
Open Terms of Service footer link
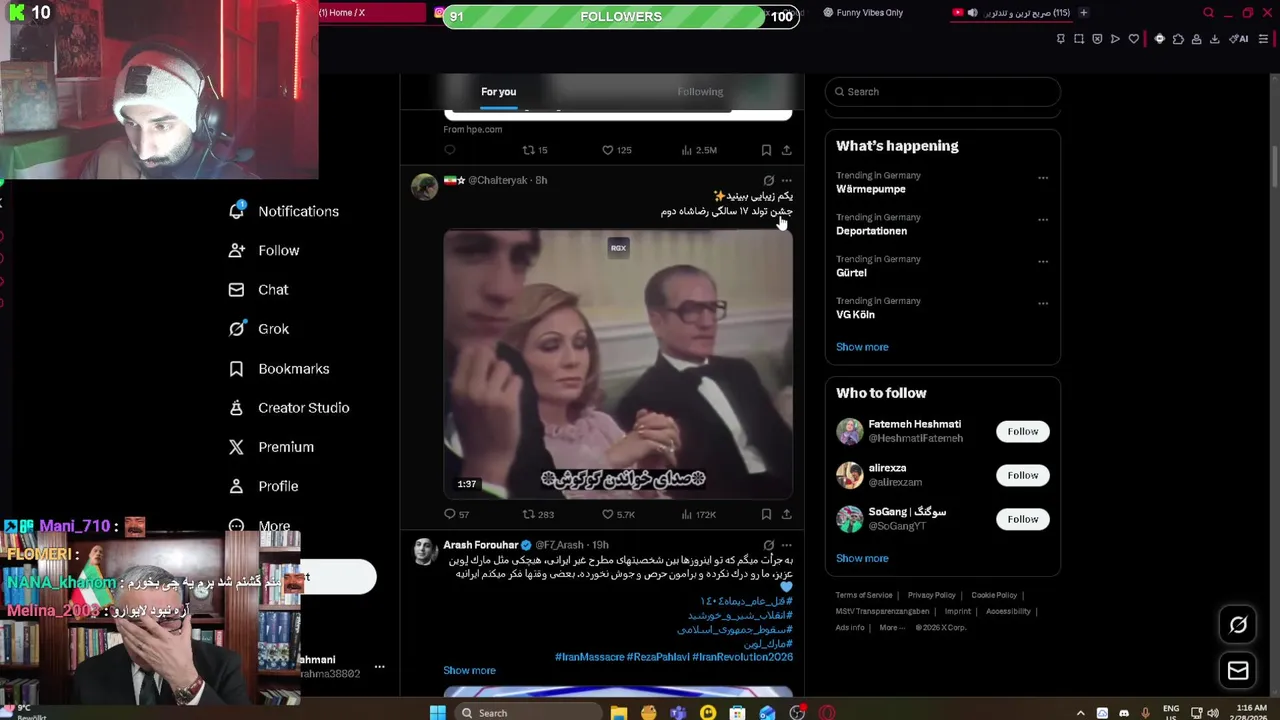coord(864,596)
